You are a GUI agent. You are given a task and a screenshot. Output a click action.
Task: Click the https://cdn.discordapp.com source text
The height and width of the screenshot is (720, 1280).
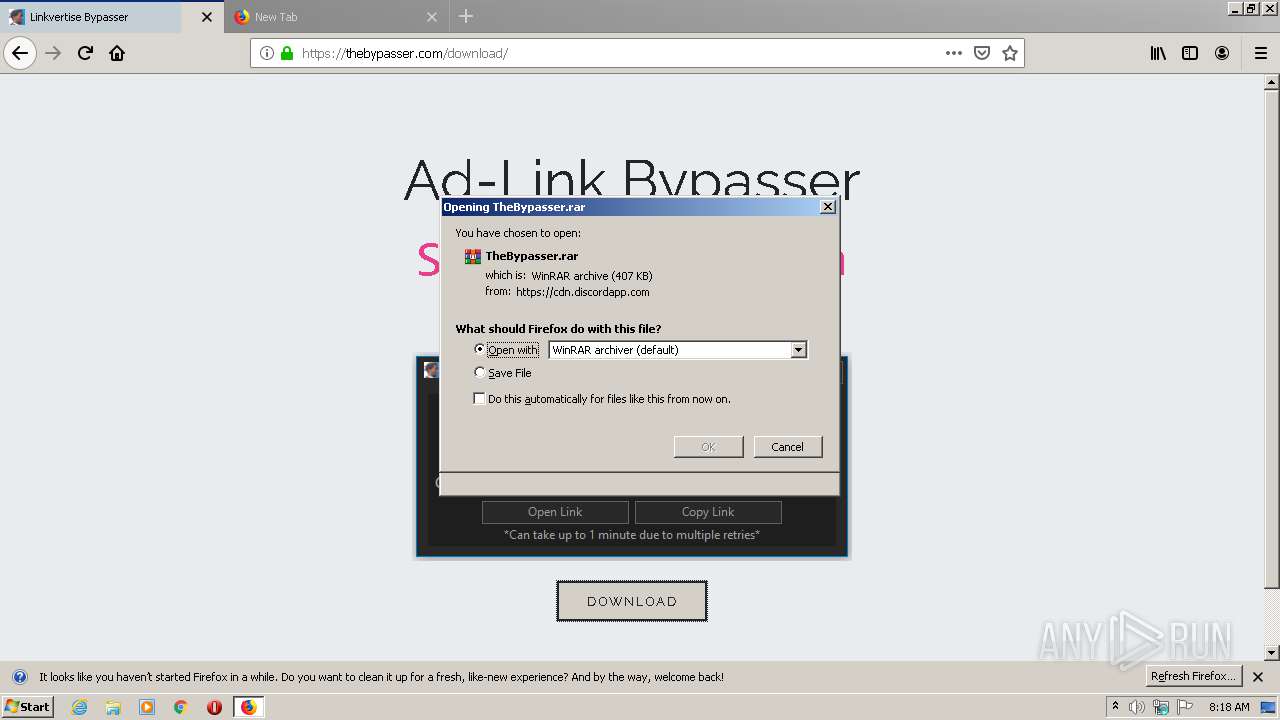(x=583, y=292)
